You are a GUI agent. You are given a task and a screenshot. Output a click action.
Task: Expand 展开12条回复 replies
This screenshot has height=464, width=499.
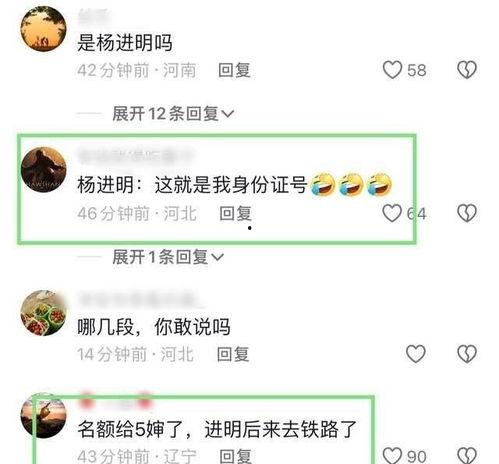click(173, 114)
